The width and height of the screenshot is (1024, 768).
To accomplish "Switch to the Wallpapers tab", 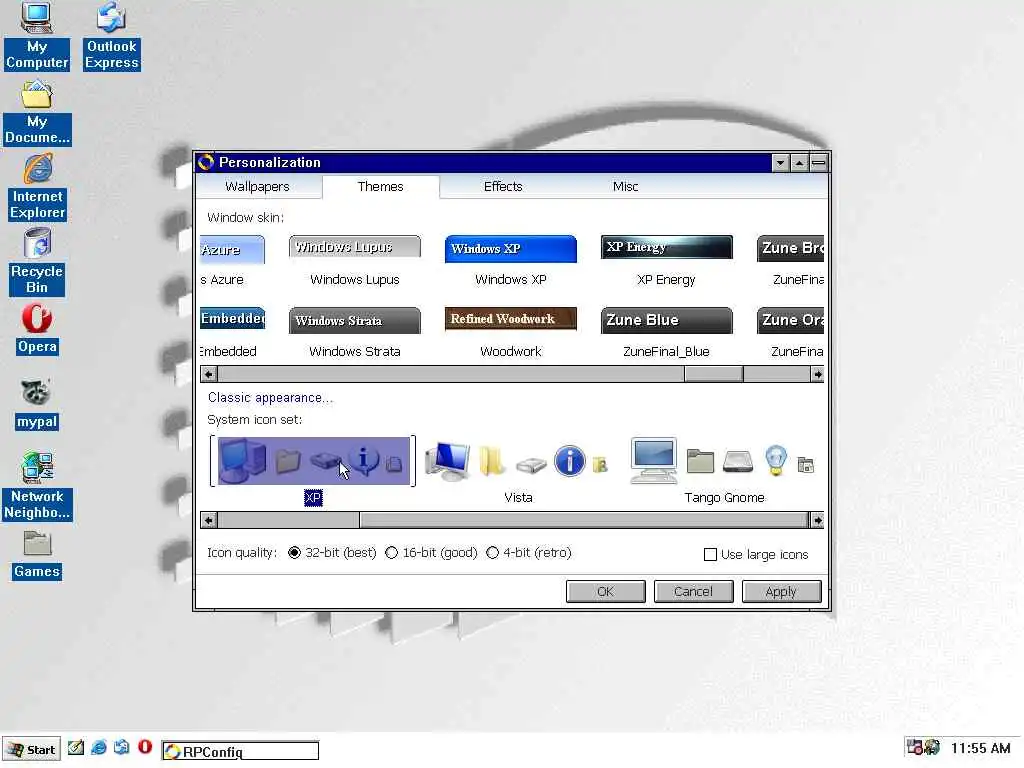I will coord(257,187).
